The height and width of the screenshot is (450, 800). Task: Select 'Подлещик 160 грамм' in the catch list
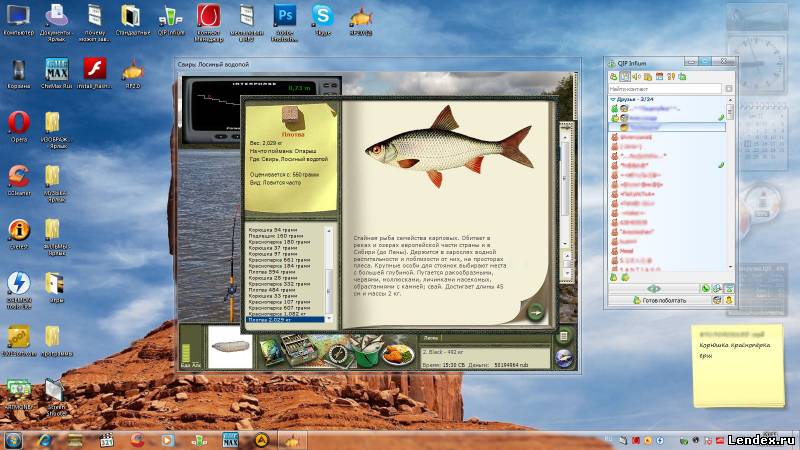pyautogui.click(x=276, y=236)
